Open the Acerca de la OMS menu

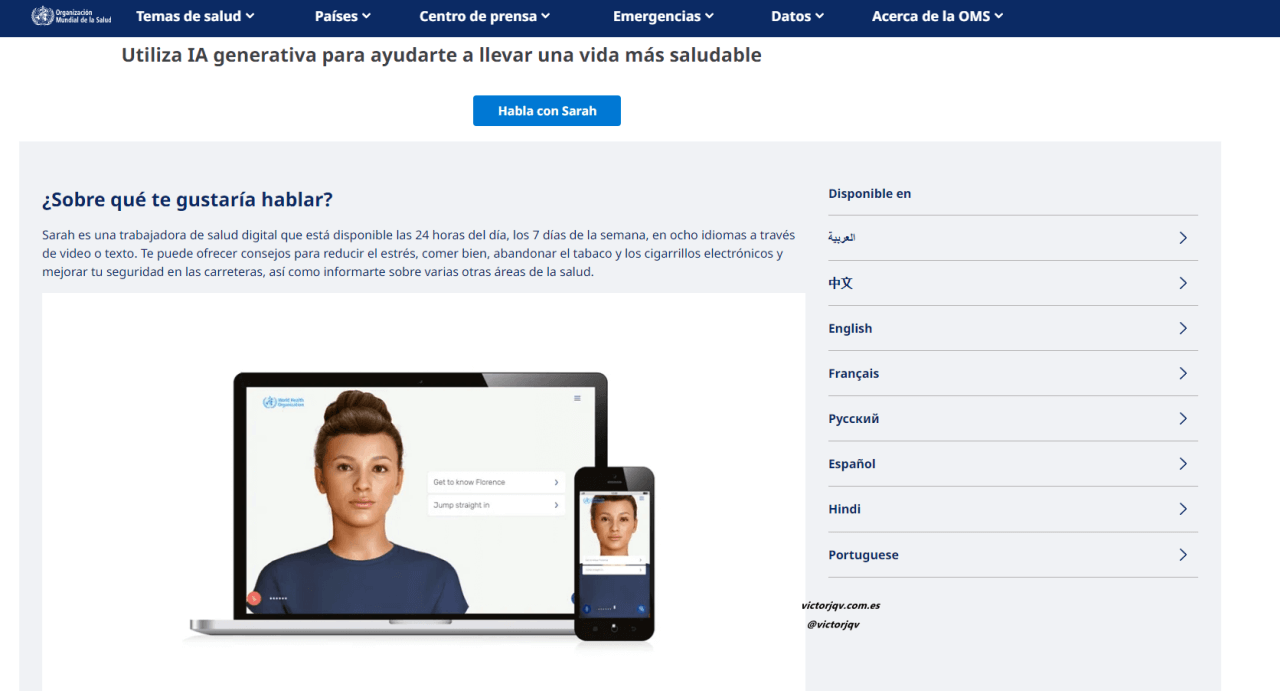click(937, 16)
